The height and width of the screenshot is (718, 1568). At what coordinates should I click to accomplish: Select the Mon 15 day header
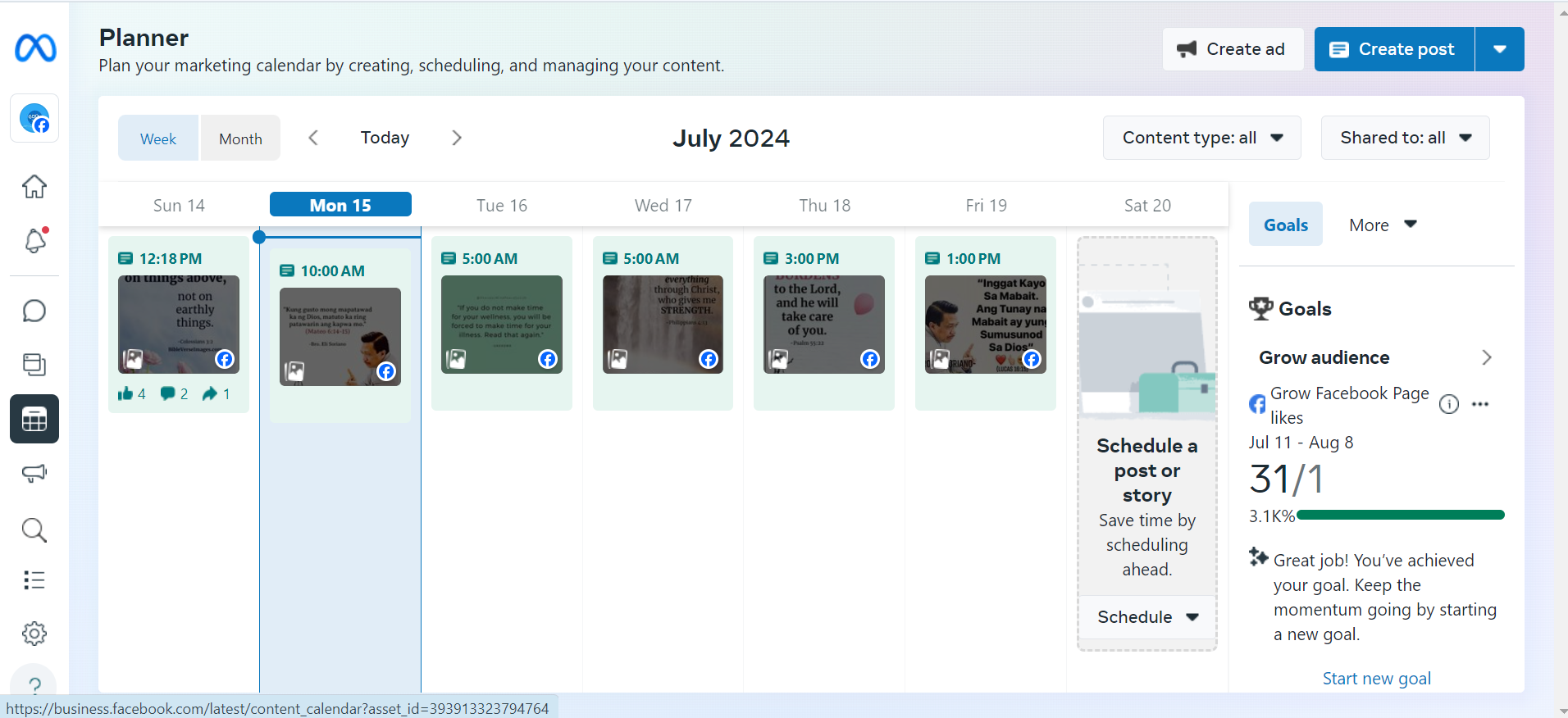tap(340, 205)
